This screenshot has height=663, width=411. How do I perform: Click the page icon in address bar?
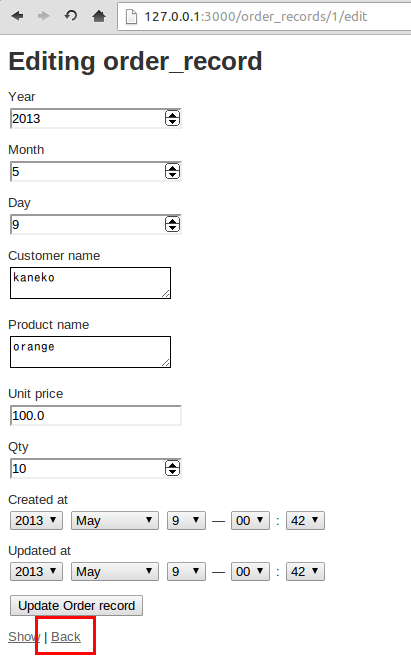point(132,16)
